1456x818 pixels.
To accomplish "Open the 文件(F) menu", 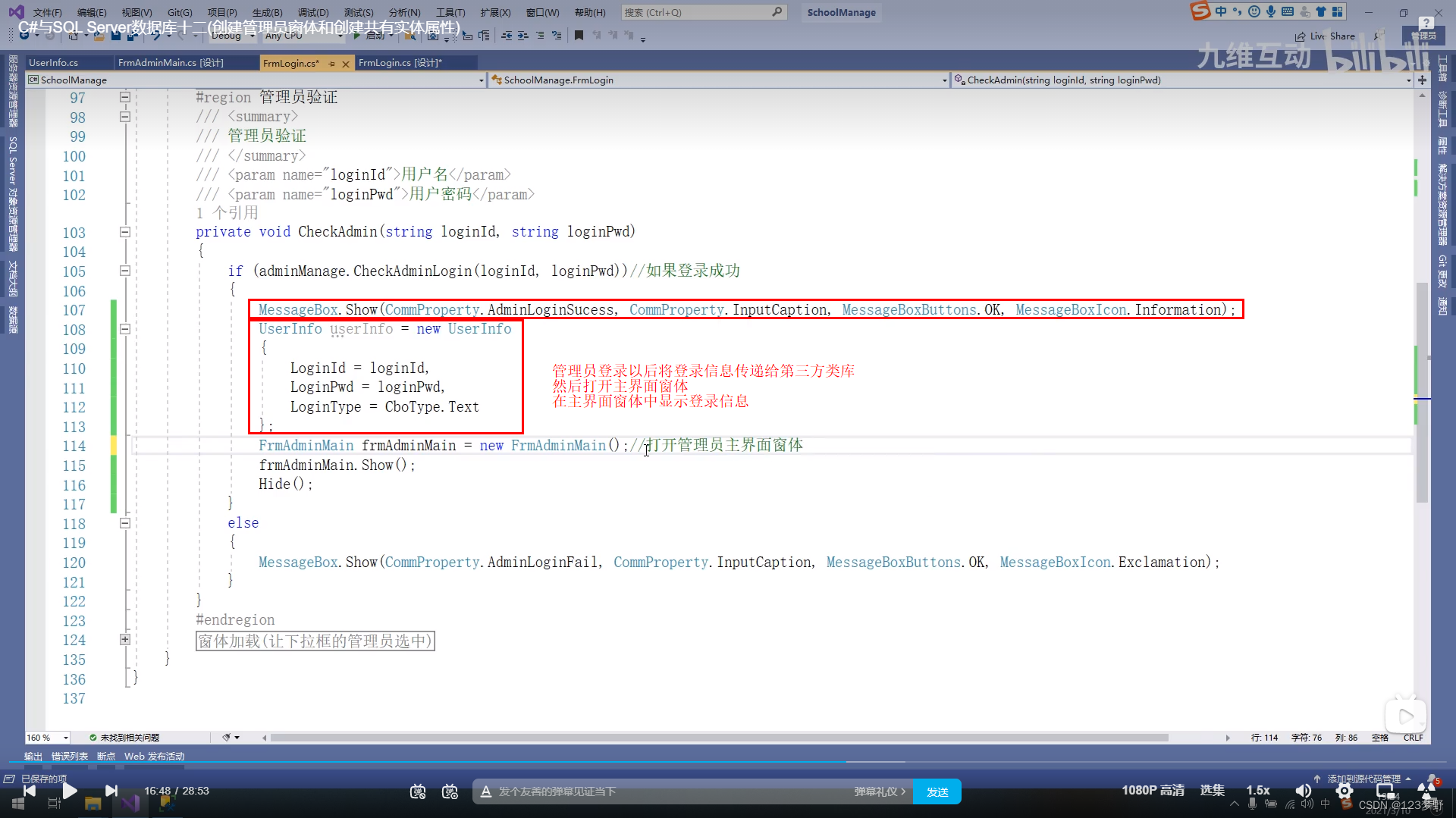I will 47,12.
